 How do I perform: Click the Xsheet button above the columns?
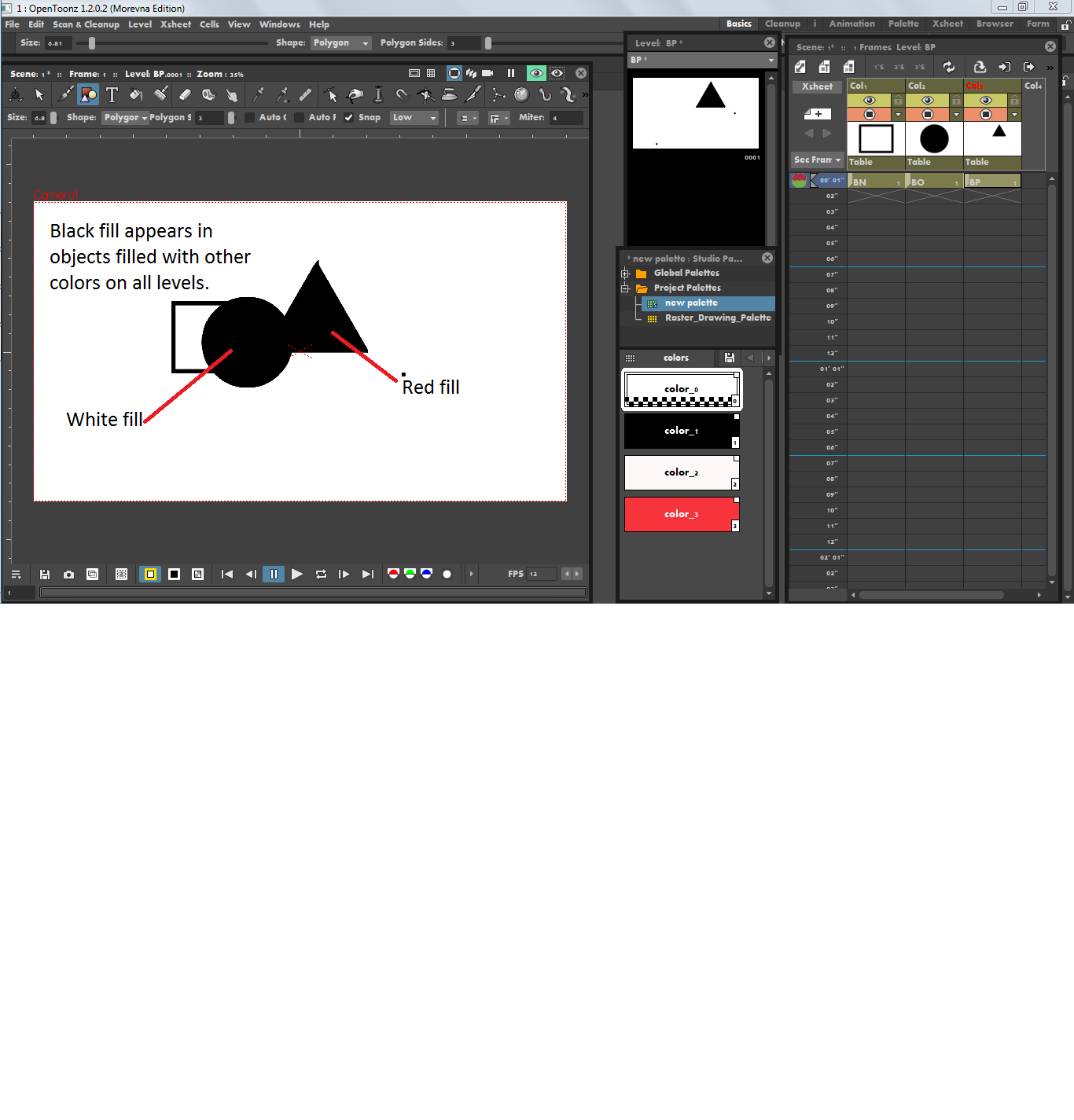pyautogui.click(x=817, y=86)
